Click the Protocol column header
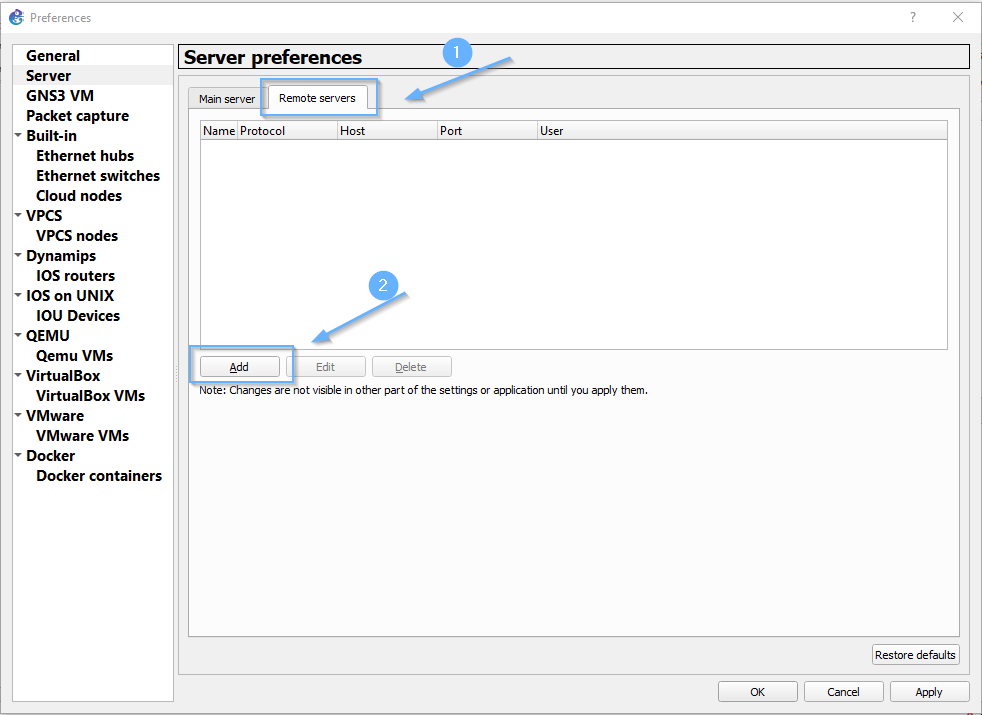Image resolution: width=982 pixels, height=715 pixels. (x=286, y=131)
